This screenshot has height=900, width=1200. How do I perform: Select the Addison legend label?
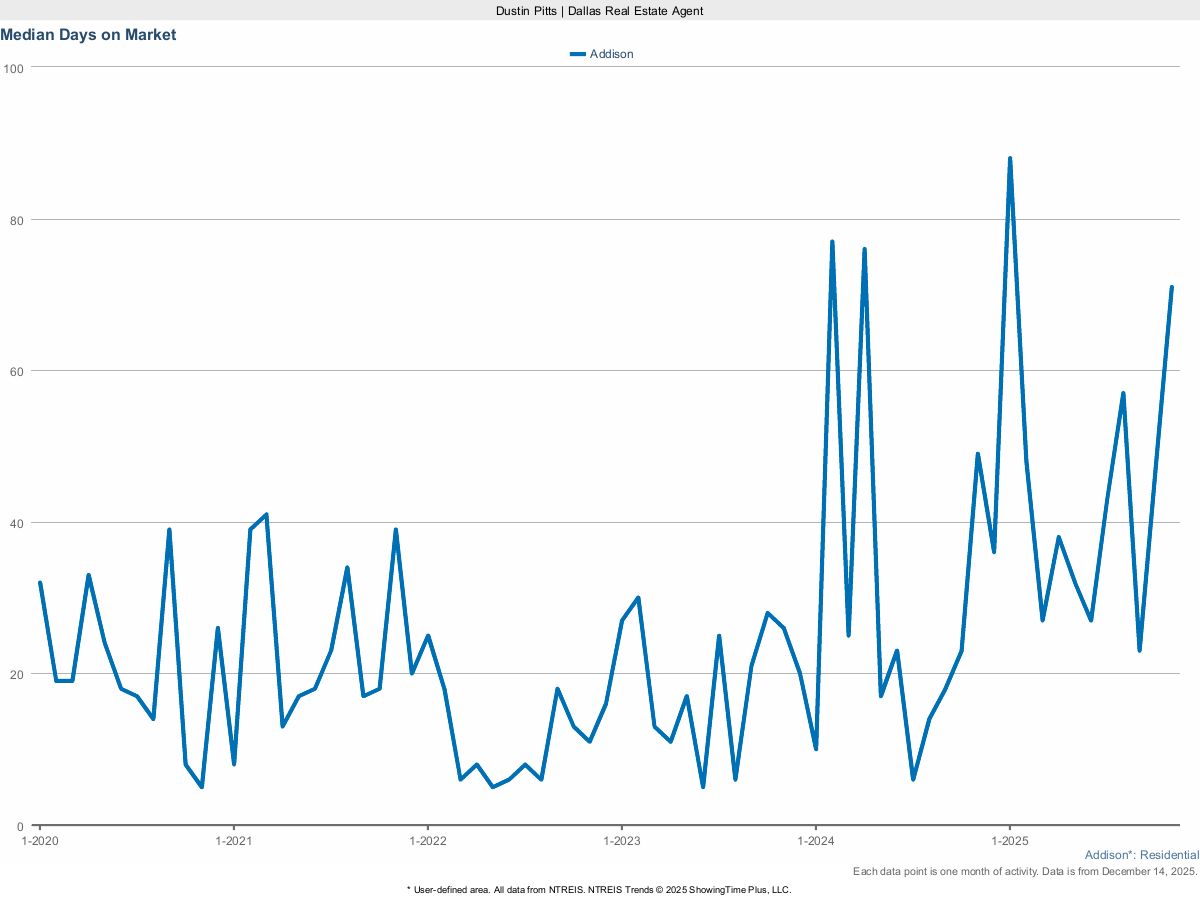coord(612,54)
